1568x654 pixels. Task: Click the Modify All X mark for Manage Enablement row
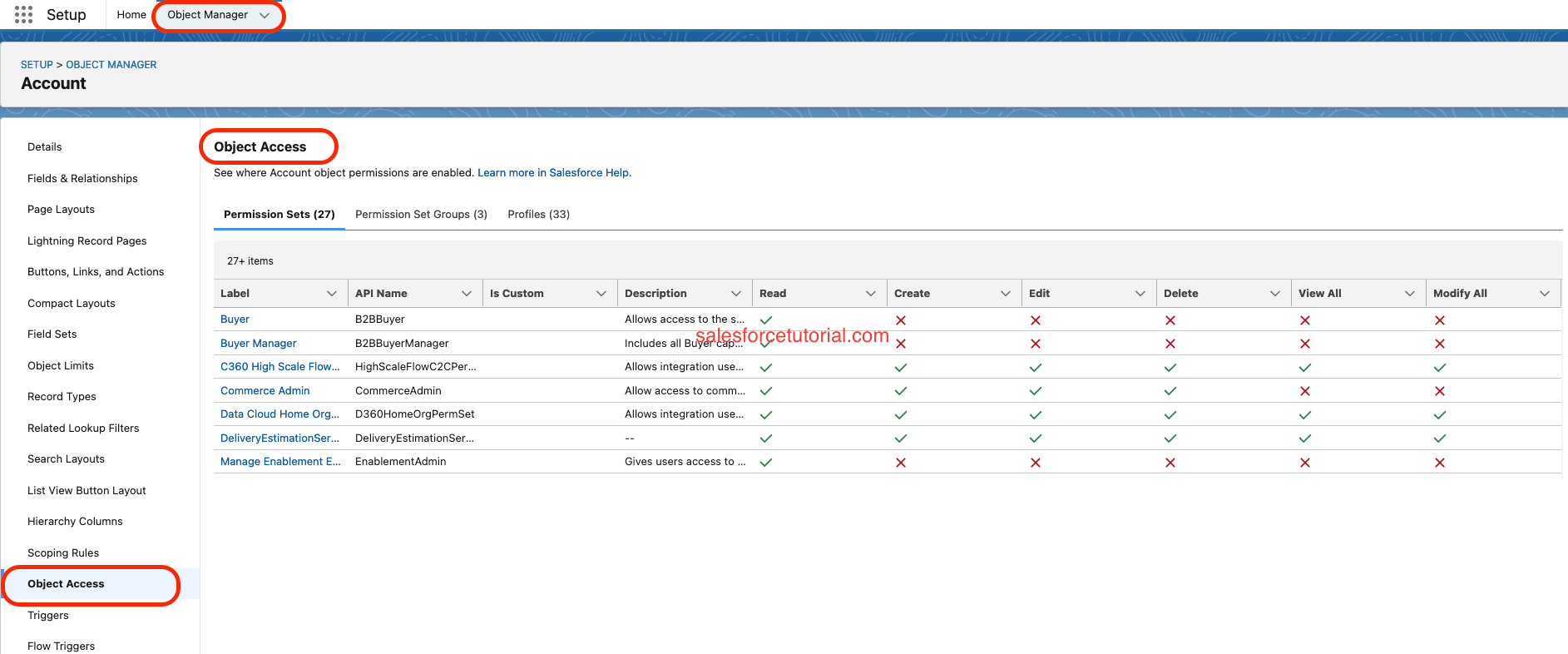tap(1440, 463)
